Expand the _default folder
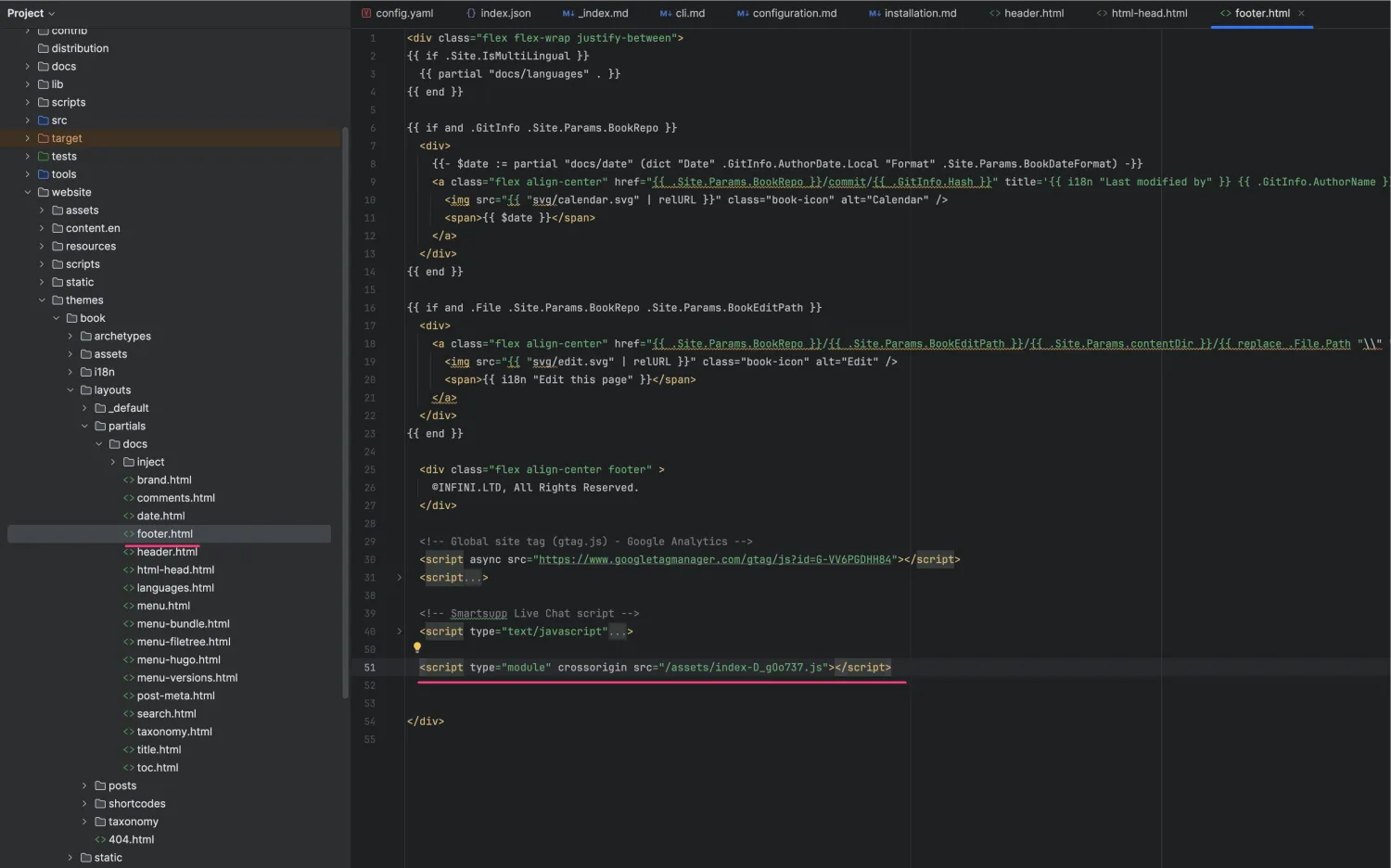Image resolution: width=1391 pixels, height=868 pixels. pos(84,408)
